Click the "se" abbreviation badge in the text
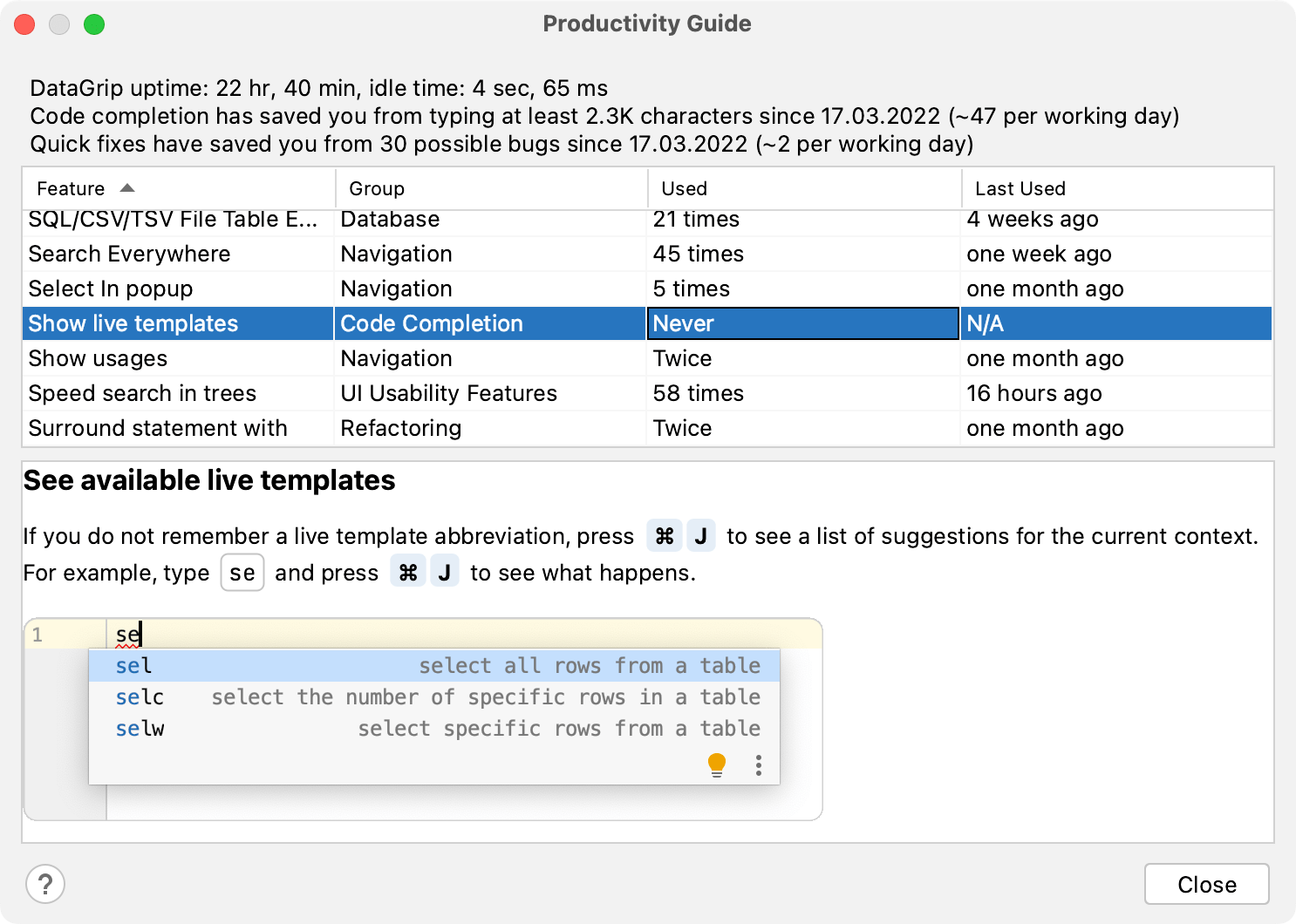This screenshot has height=924, width=1296. click(x=242, y=573)
